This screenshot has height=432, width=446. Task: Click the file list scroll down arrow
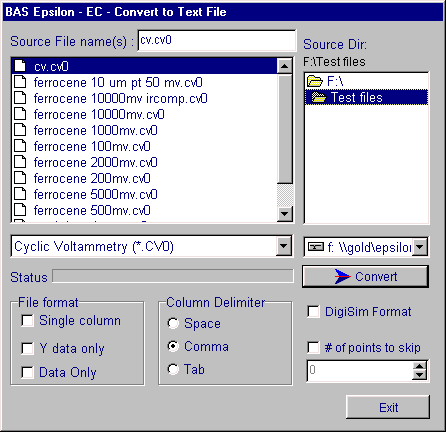(x=285, y=213)
